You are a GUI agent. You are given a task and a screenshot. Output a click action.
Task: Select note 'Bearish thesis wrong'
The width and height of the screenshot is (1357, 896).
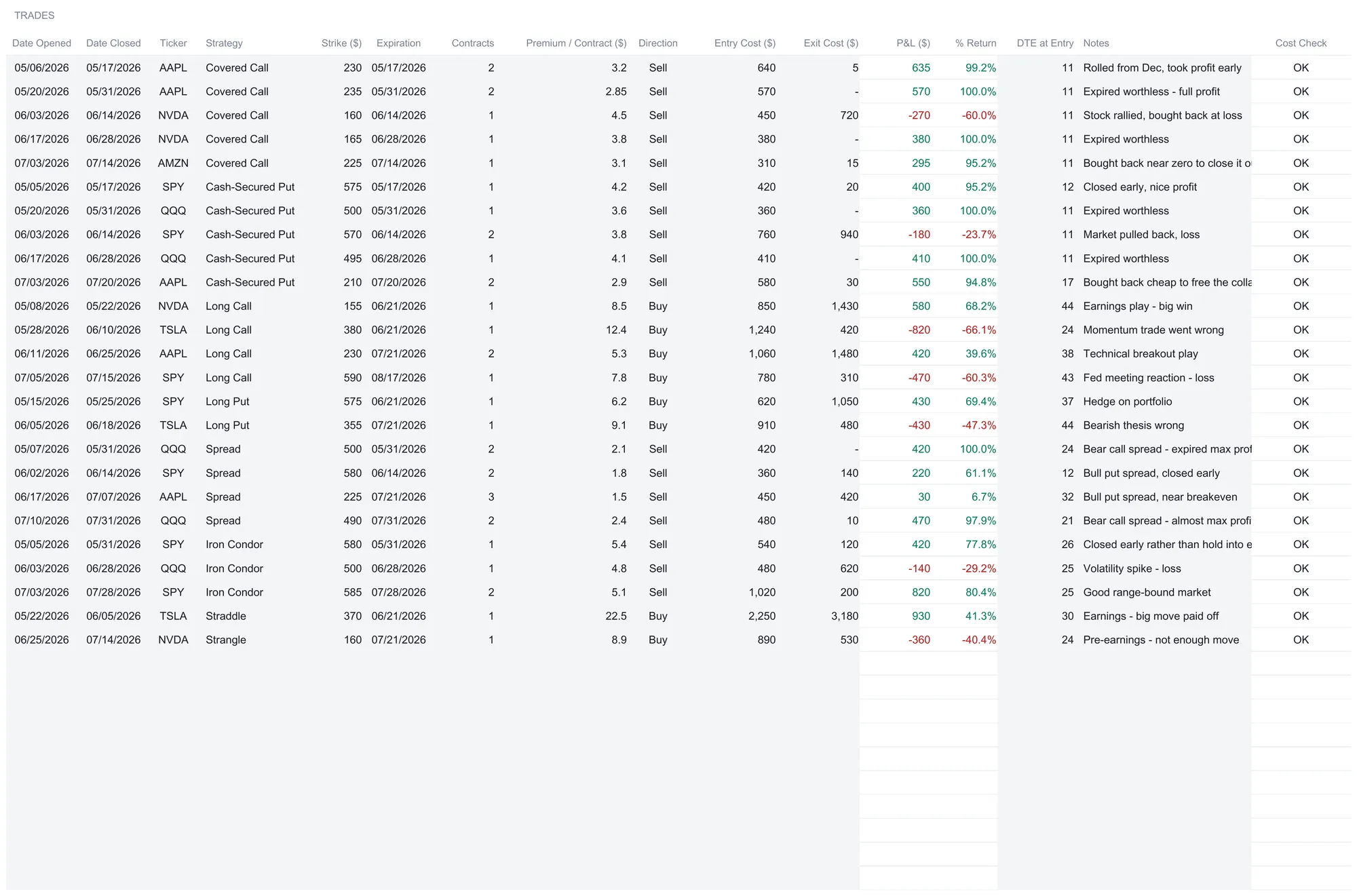[x=1133, y=425]
